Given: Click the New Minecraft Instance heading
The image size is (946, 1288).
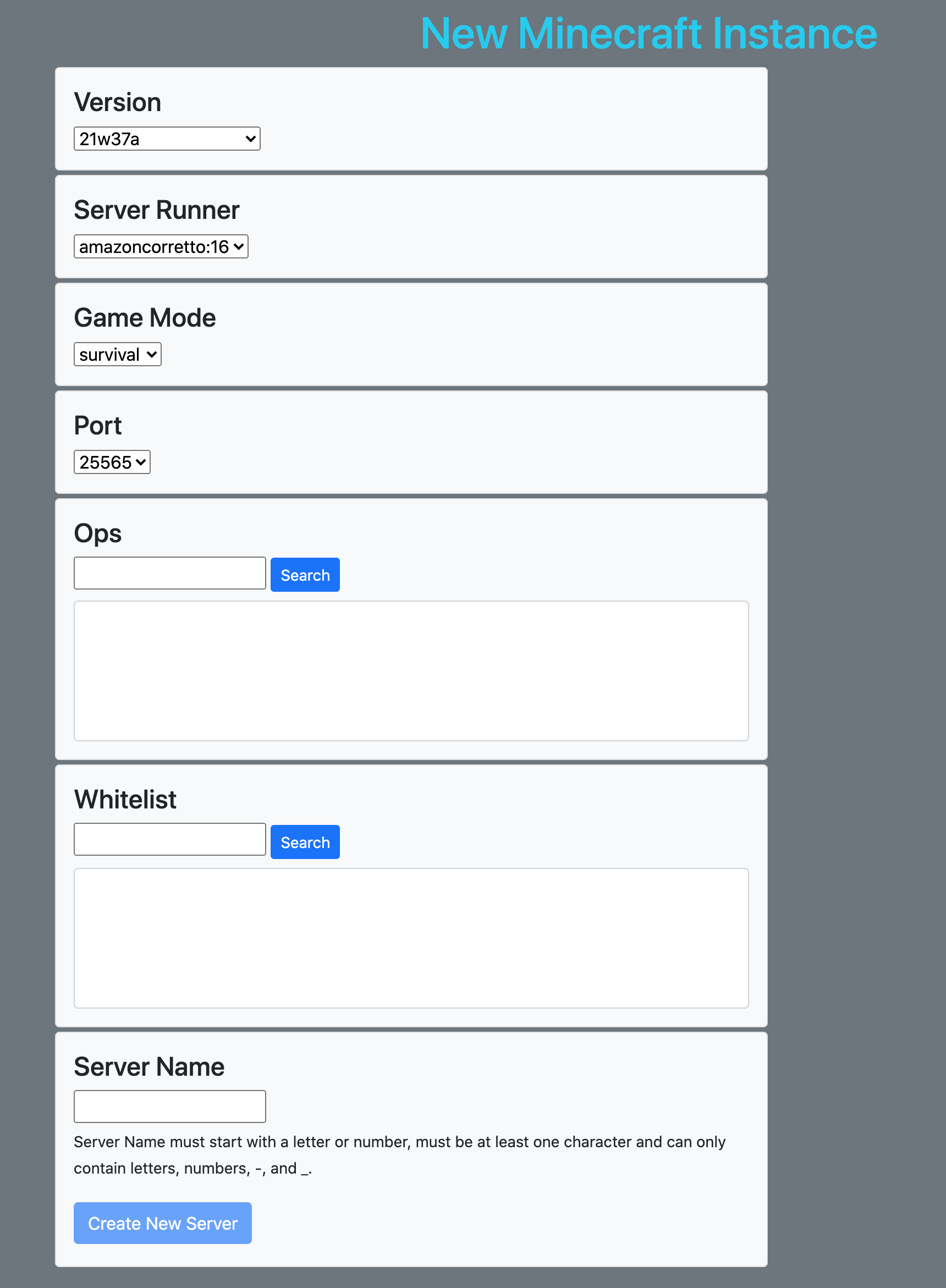Looking at the screenshot, I should (x=649, y=33).
